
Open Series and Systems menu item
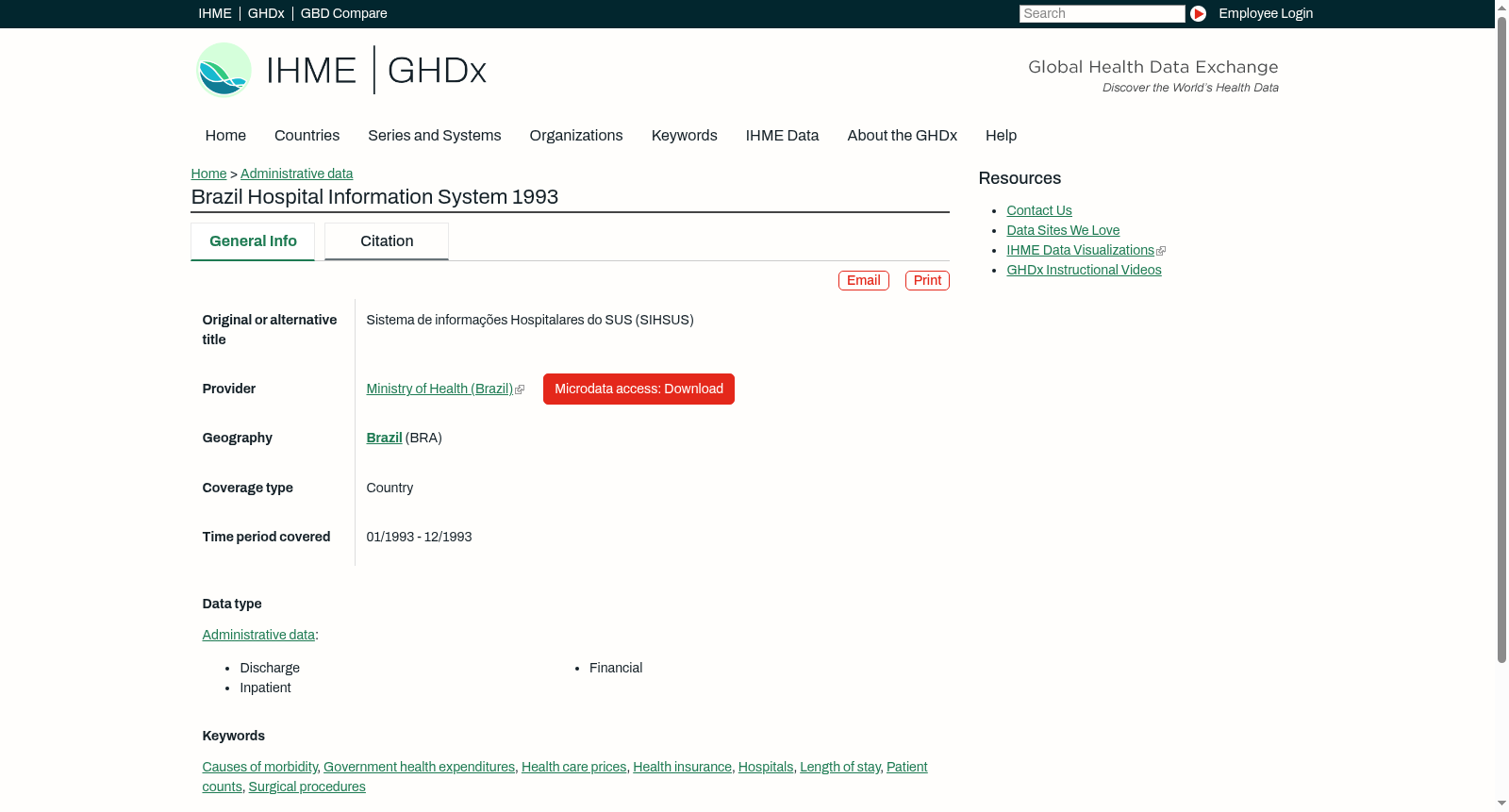click(x=434, y=135)
